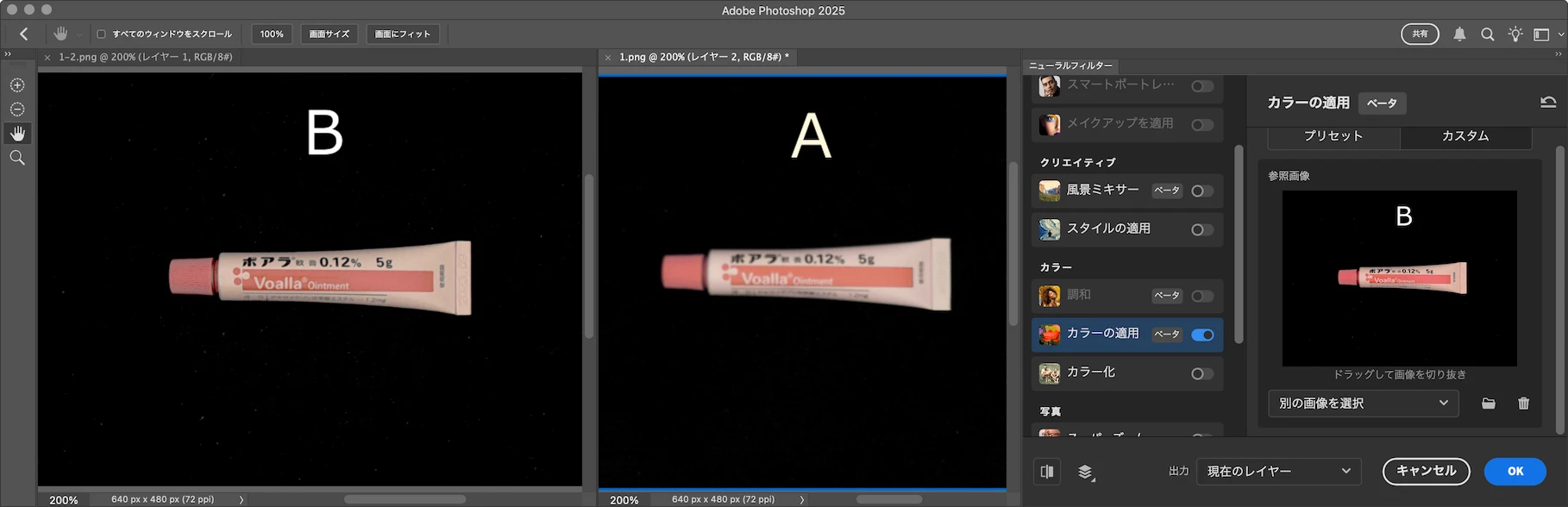The image size is (1568, 507).
Task: Click the カラーの適用 filter thumbnail icon
Action: point(1050,334)
